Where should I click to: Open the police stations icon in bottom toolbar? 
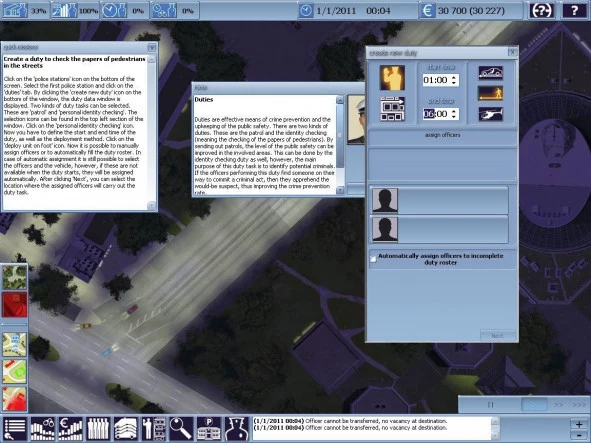(208, 429)
